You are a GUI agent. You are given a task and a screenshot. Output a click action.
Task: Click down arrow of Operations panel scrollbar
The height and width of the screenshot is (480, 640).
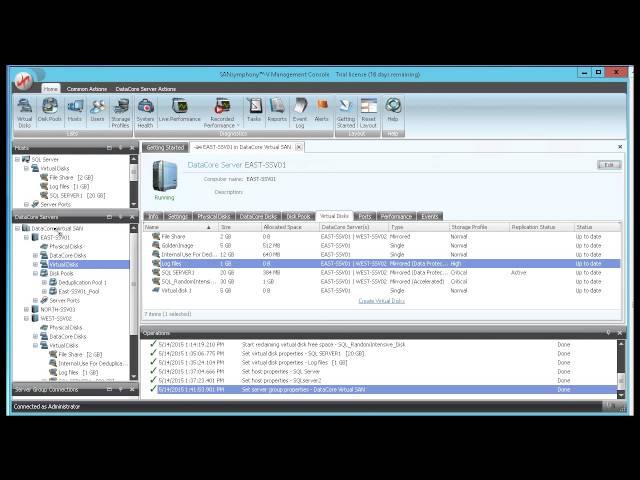[621, 395]
